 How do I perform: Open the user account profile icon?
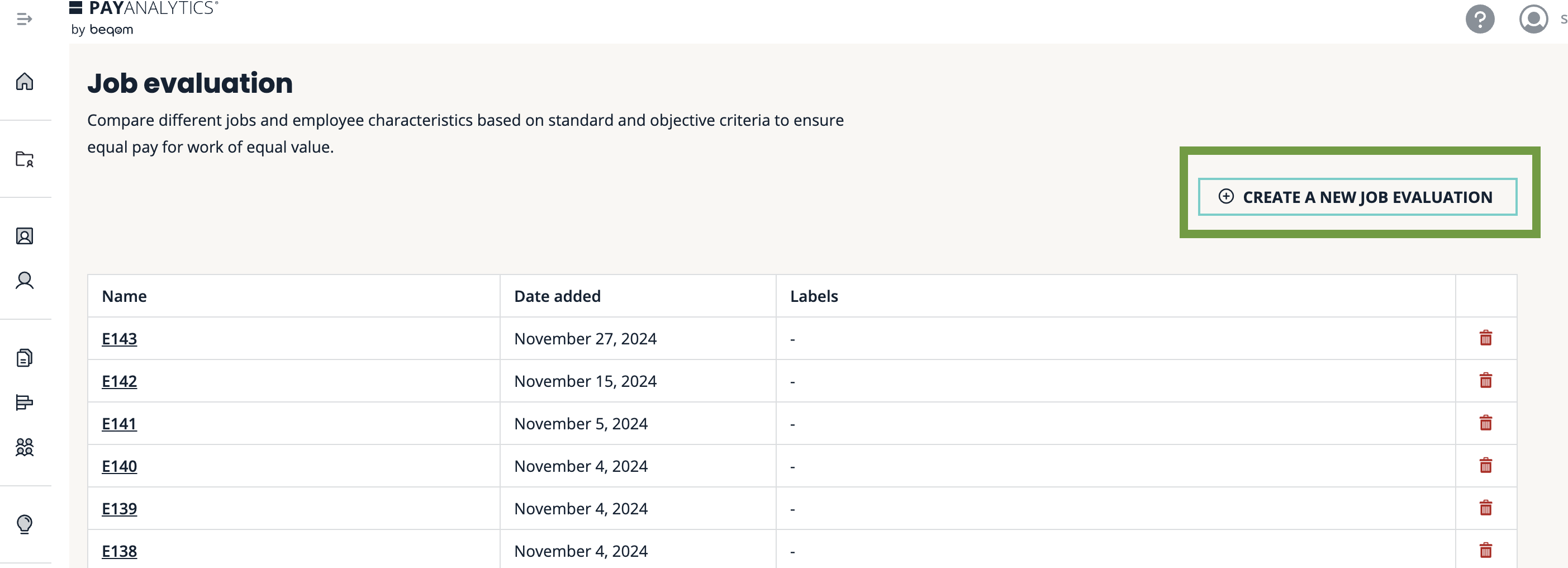coord(1533,20)
